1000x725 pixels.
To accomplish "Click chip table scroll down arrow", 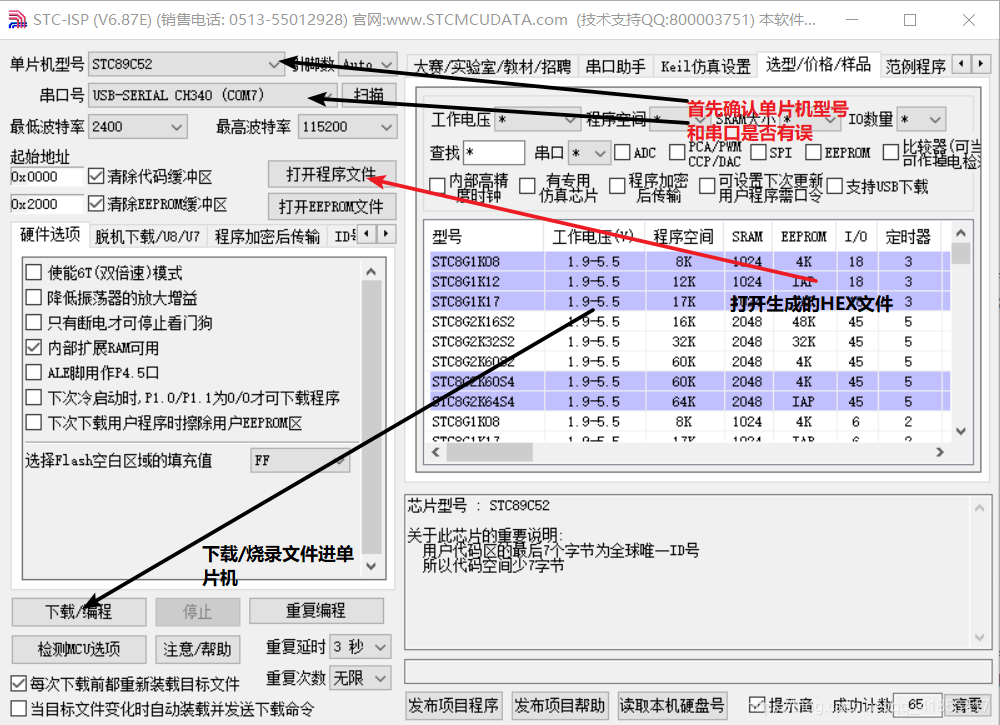I will pyautogui.click(x=961, y=431).
